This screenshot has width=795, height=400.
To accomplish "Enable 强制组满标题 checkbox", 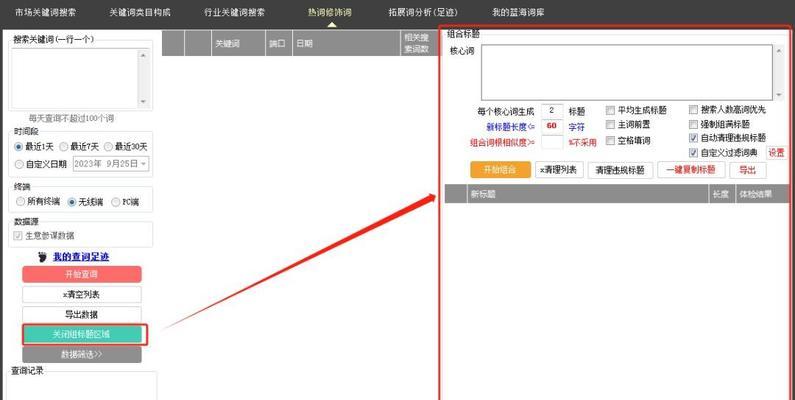I will pos(693,124).
